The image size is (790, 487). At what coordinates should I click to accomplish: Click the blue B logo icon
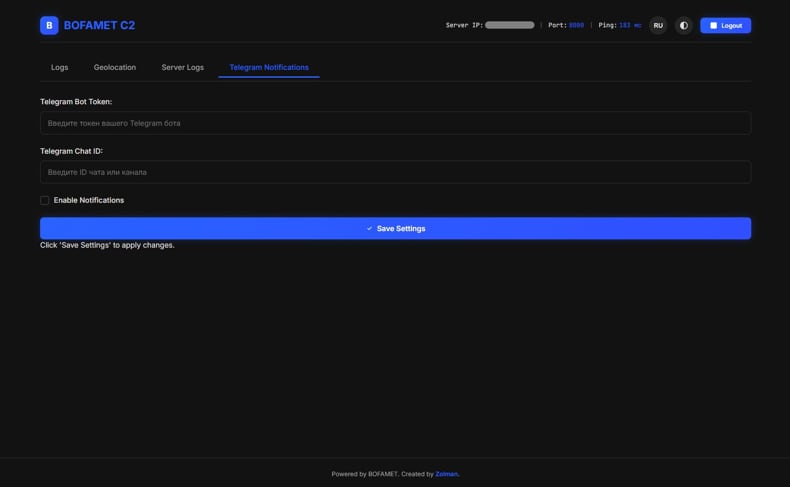click(x=49, y=25)
